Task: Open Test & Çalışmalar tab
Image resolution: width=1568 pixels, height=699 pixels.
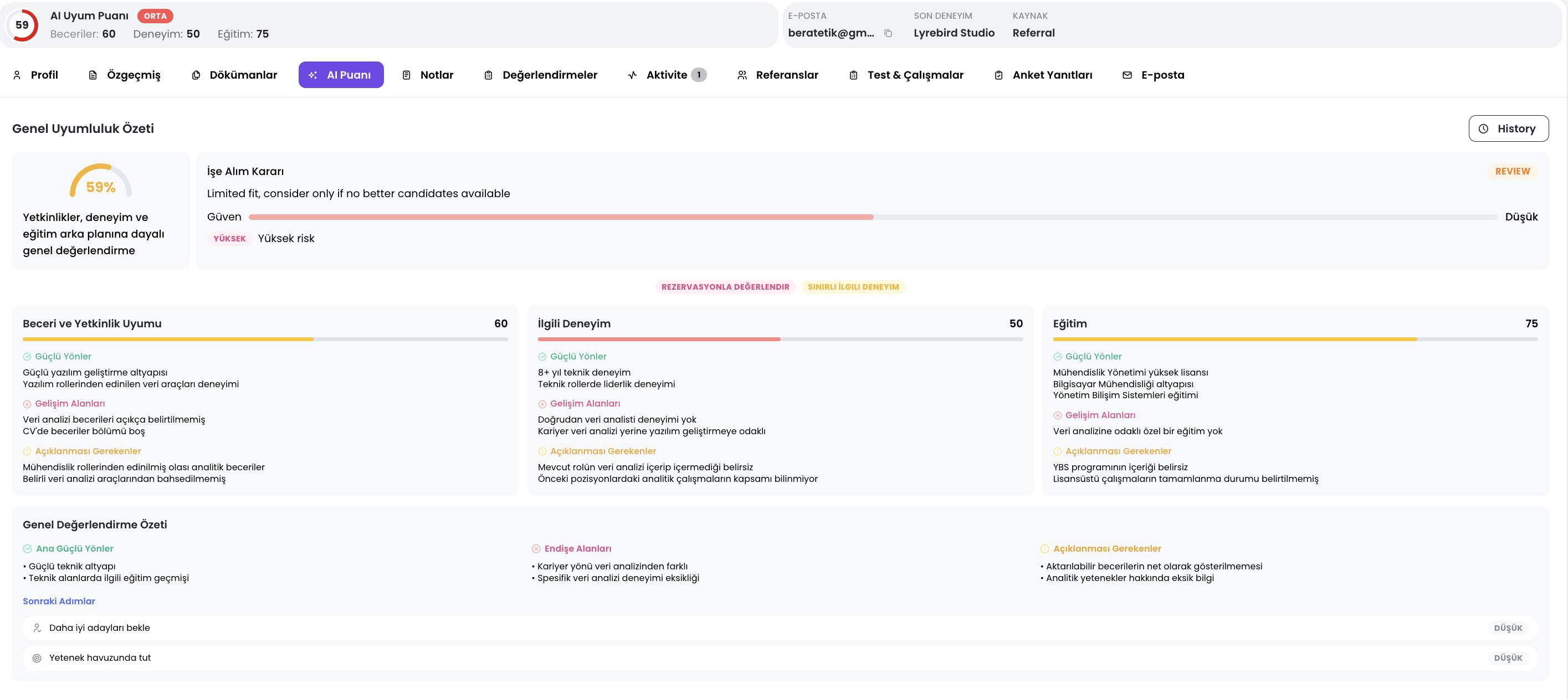Action: coord(906,75)
